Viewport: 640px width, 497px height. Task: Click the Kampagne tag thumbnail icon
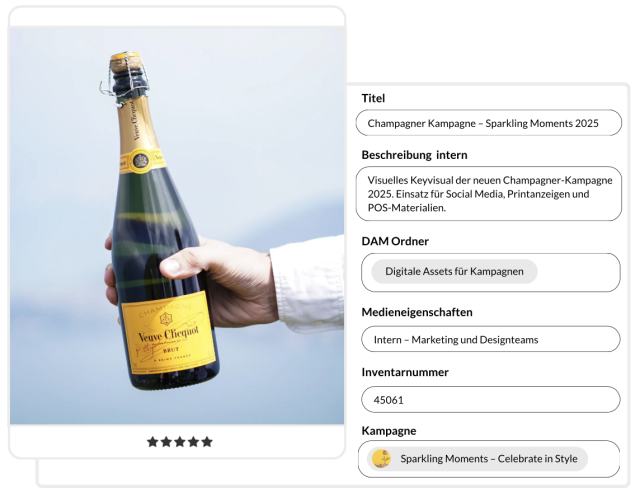[x=381, y=459]
